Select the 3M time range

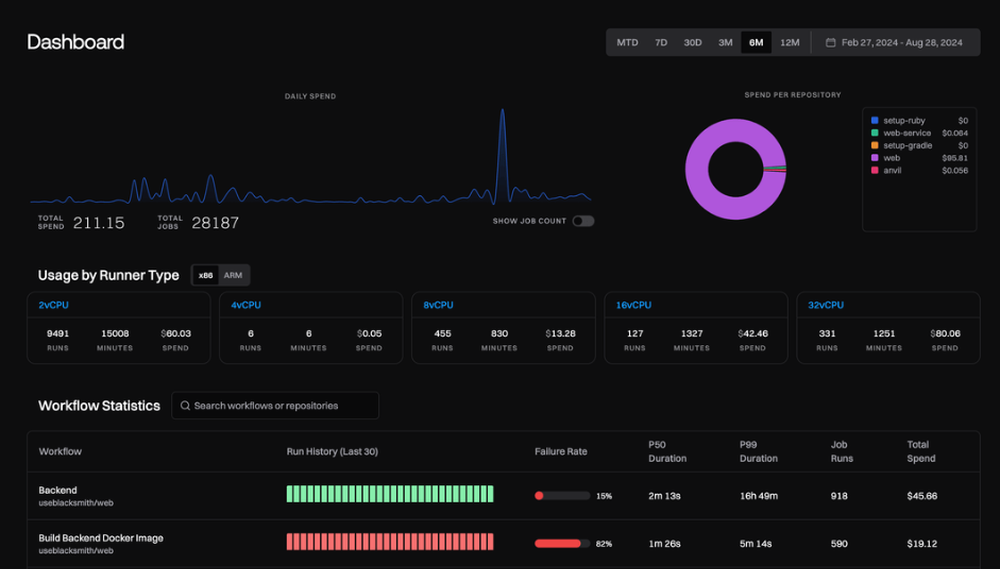725,43
